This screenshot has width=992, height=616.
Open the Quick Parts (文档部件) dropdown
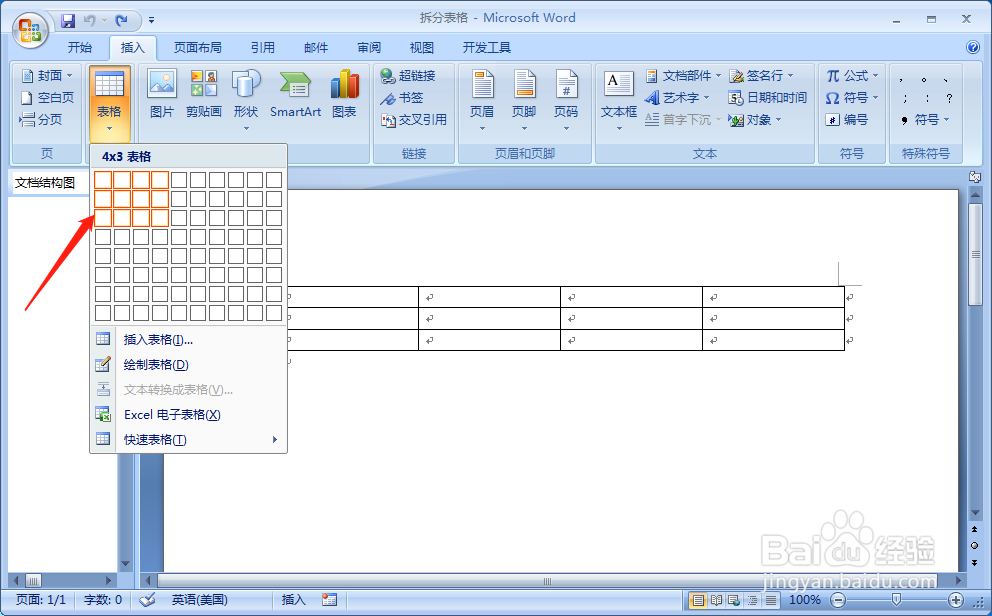point(683,76)
